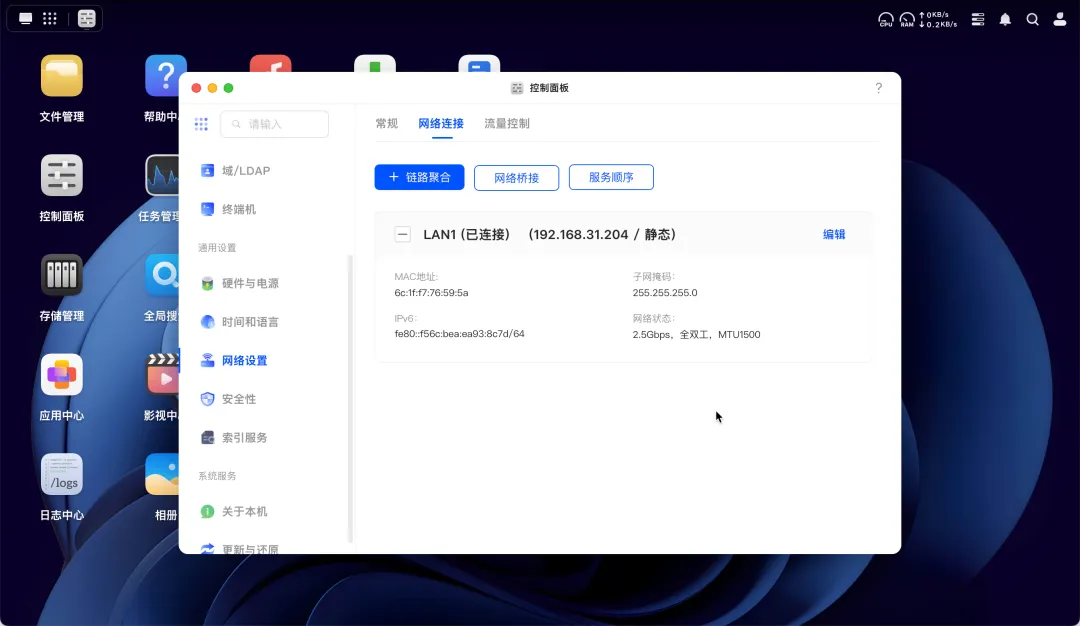This screenshot has width=1080, height=626.
Task: Click the sidebar vertical scrollbar
Action: click(x=350, y=398)
